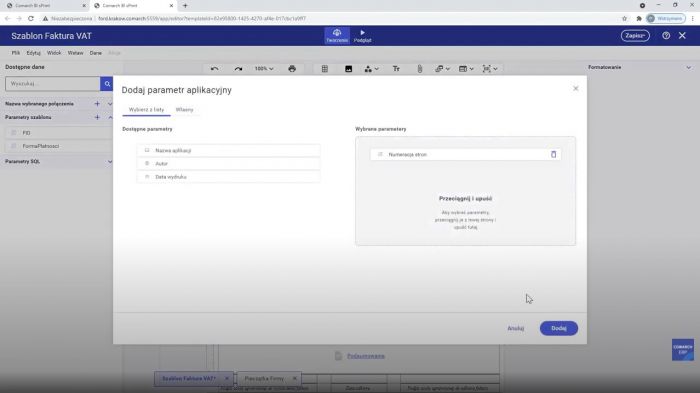Insert an image using the picture icon
Image resolution: width=700 pixels, height=393 pixels.
coord(348,69)
